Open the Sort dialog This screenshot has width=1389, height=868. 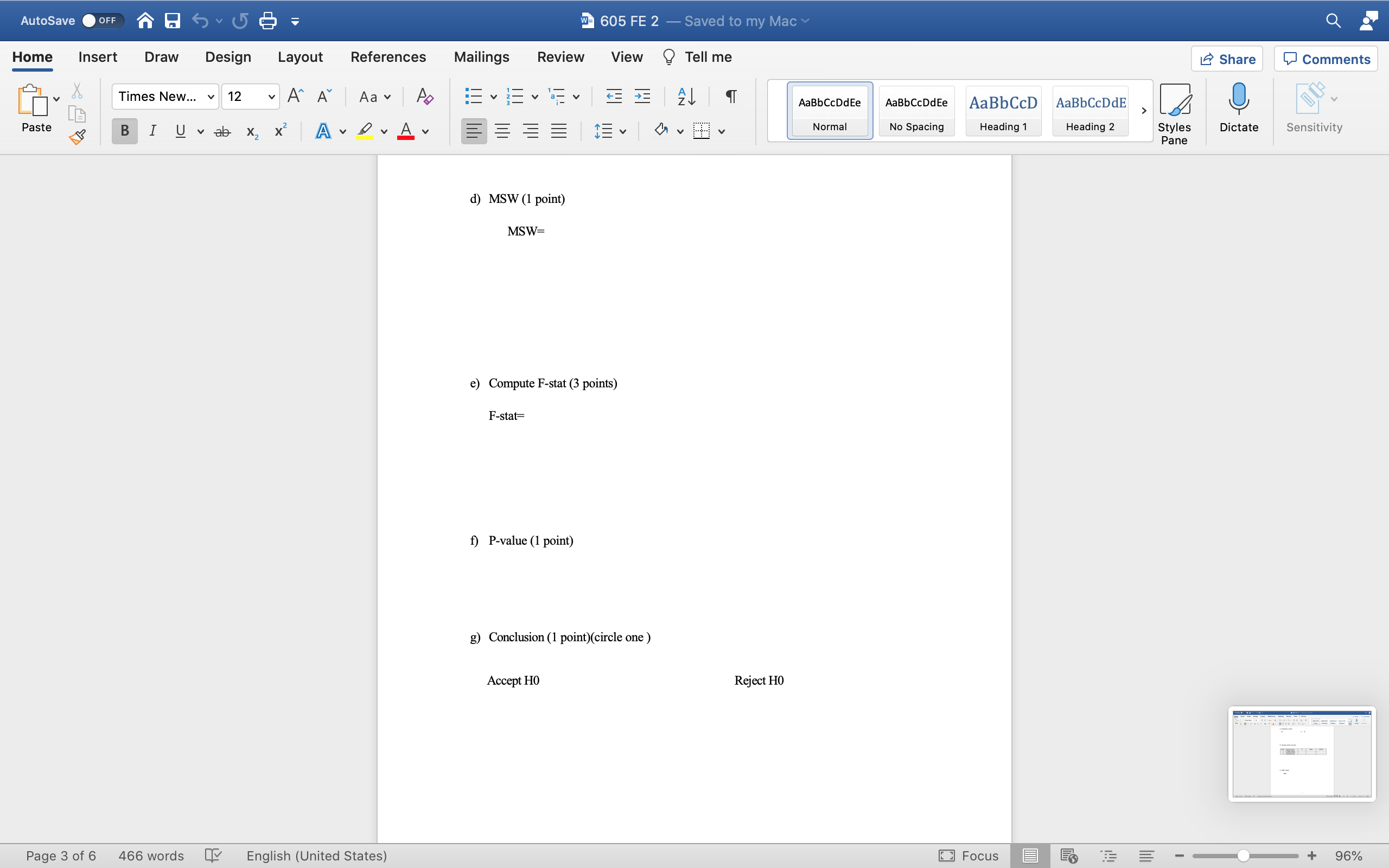click(x=685, y=96)
